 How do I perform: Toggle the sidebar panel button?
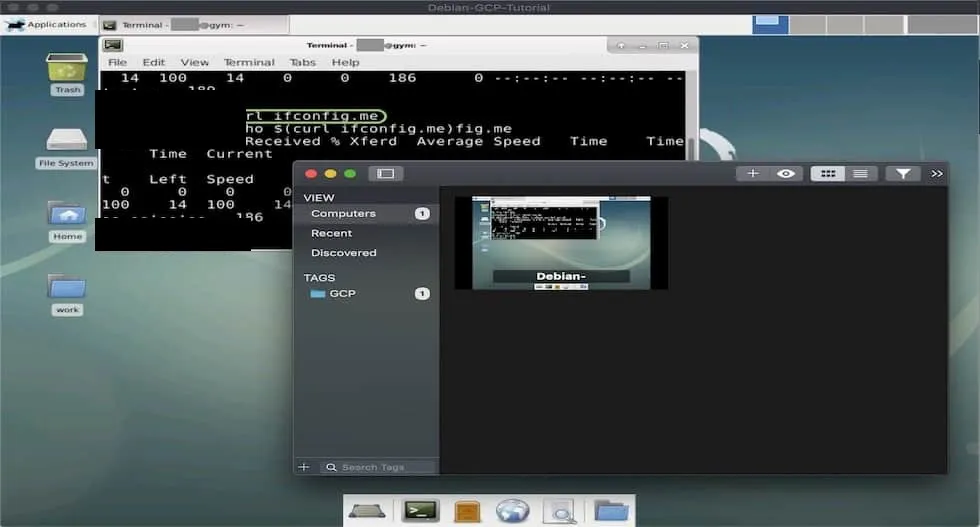point(385,173)
